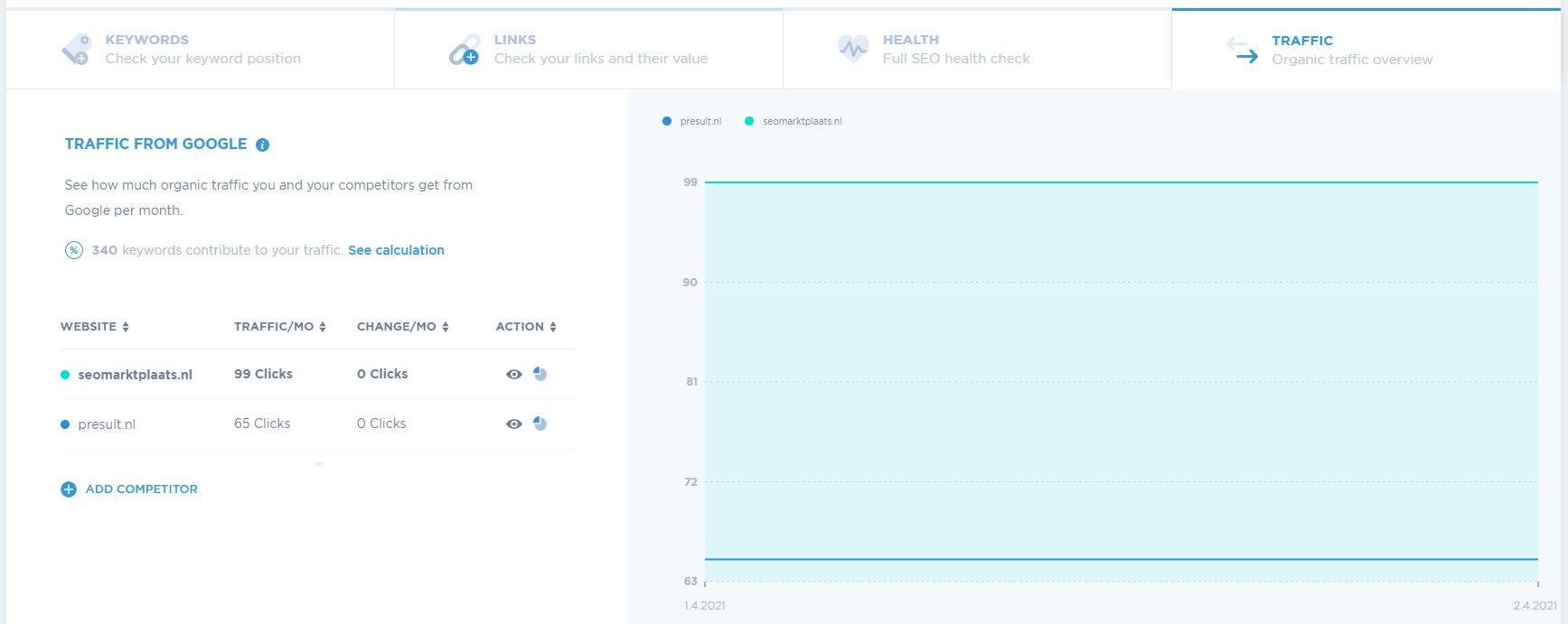Click the plus icon beside Add Competitor
This screenshot has height=624, width=1568.
68,489
